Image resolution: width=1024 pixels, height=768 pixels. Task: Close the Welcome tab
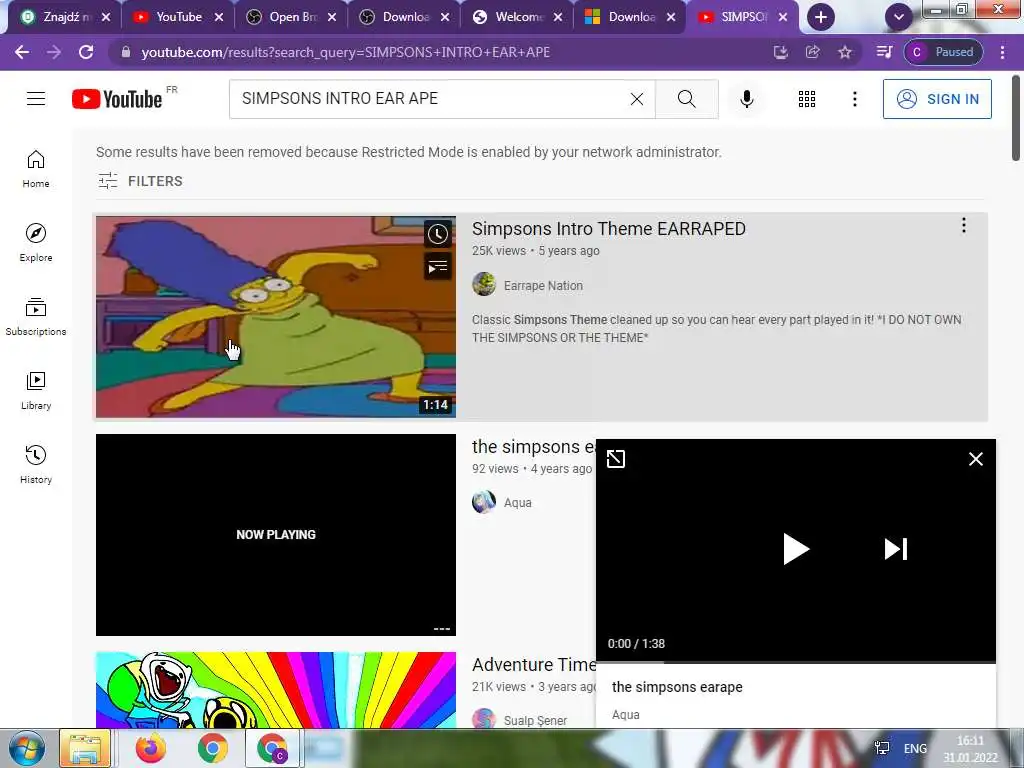click(x=558, y=17)
